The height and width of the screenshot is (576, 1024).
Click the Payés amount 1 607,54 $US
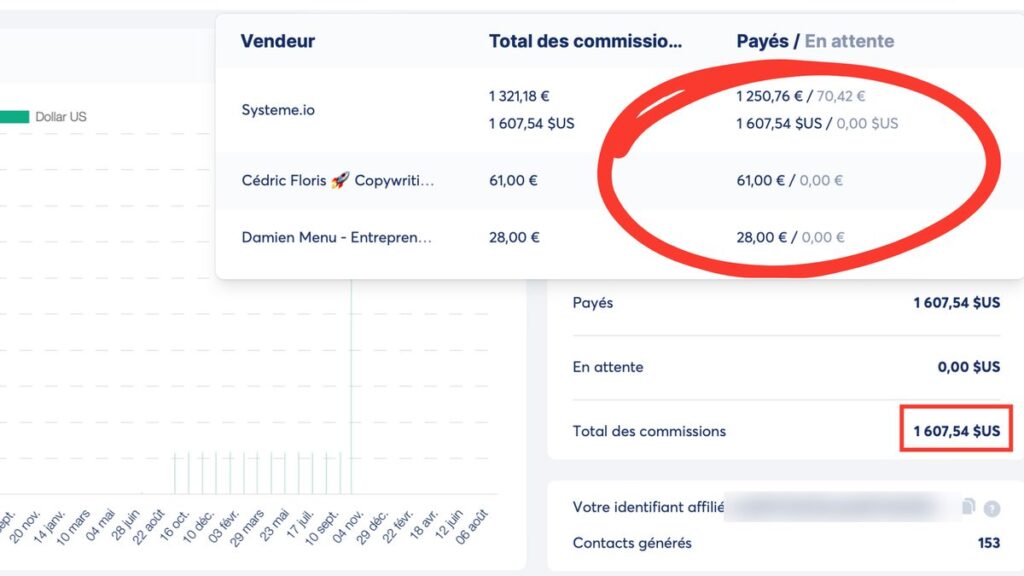point(957,303)
